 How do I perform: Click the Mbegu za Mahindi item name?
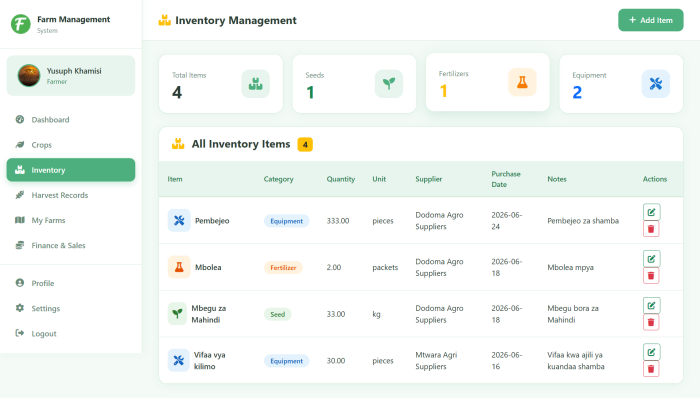pyautogui.click(x=208, y=314)
